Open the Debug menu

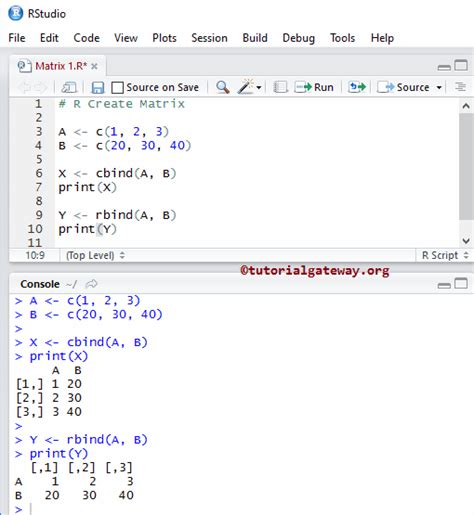tap(299, 38)
